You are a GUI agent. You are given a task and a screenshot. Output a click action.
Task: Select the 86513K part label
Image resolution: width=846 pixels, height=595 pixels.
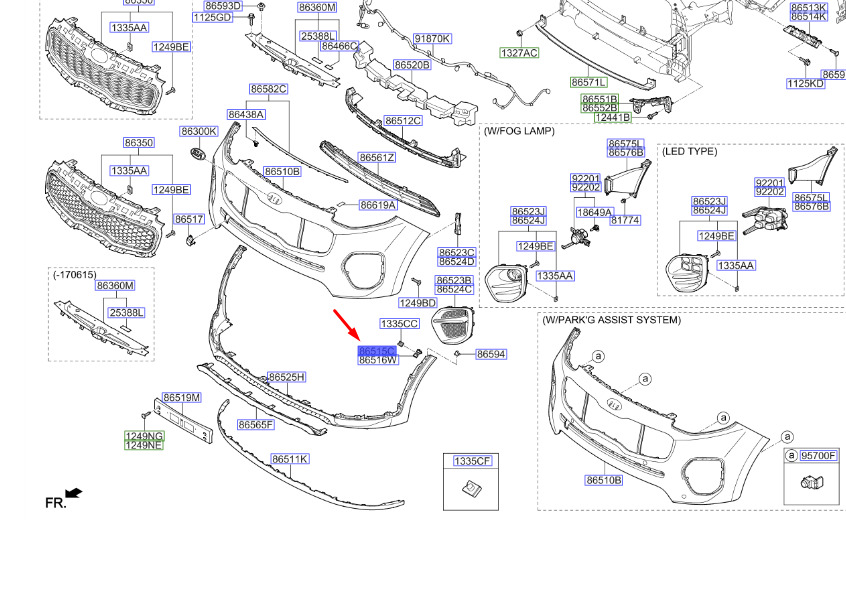click(808, 7)
